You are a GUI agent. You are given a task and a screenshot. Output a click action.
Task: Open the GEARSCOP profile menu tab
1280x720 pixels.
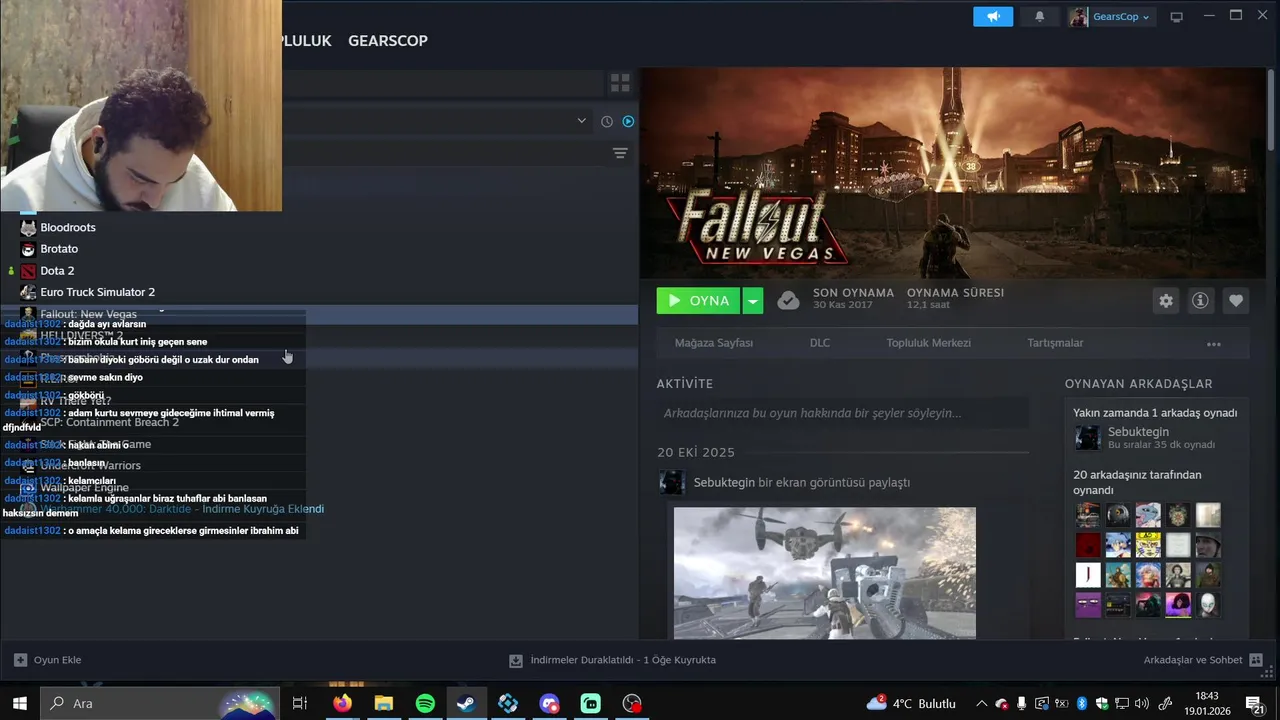point(388,41)
